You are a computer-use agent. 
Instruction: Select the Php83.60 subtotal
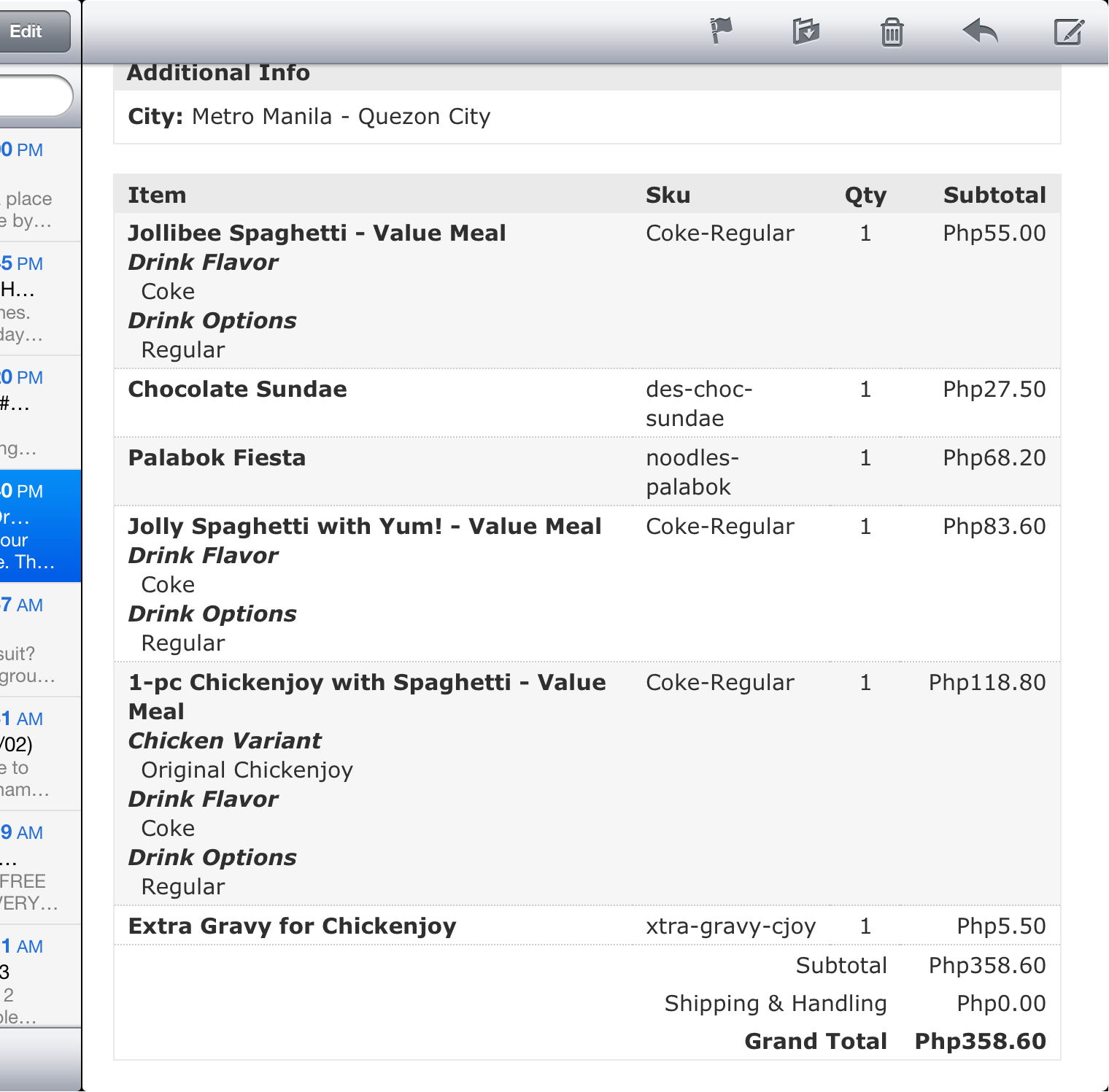coord(994,526)
